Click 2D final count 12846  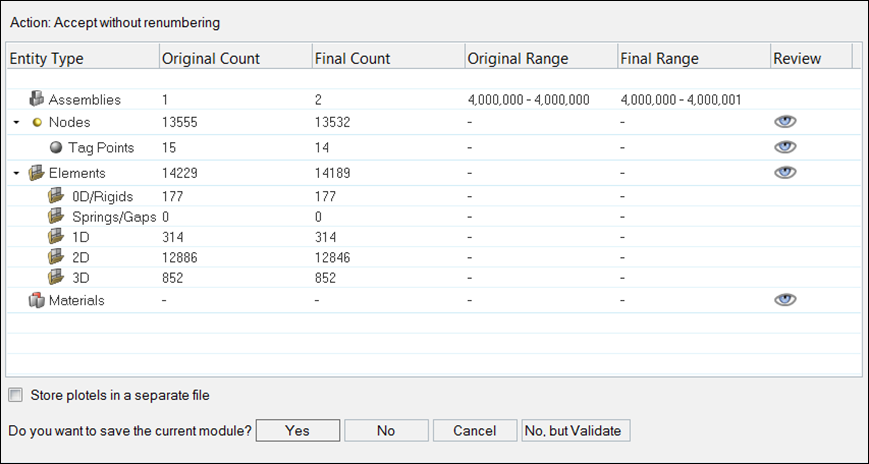[333, 257]
